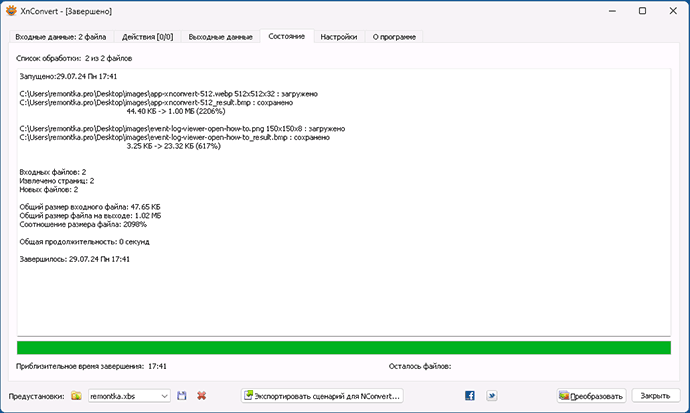Image resolution: width=690 pixels, height=413 pixels.
Task: Click the Новых файлов: 2 line
Action: tap(49, 190)
